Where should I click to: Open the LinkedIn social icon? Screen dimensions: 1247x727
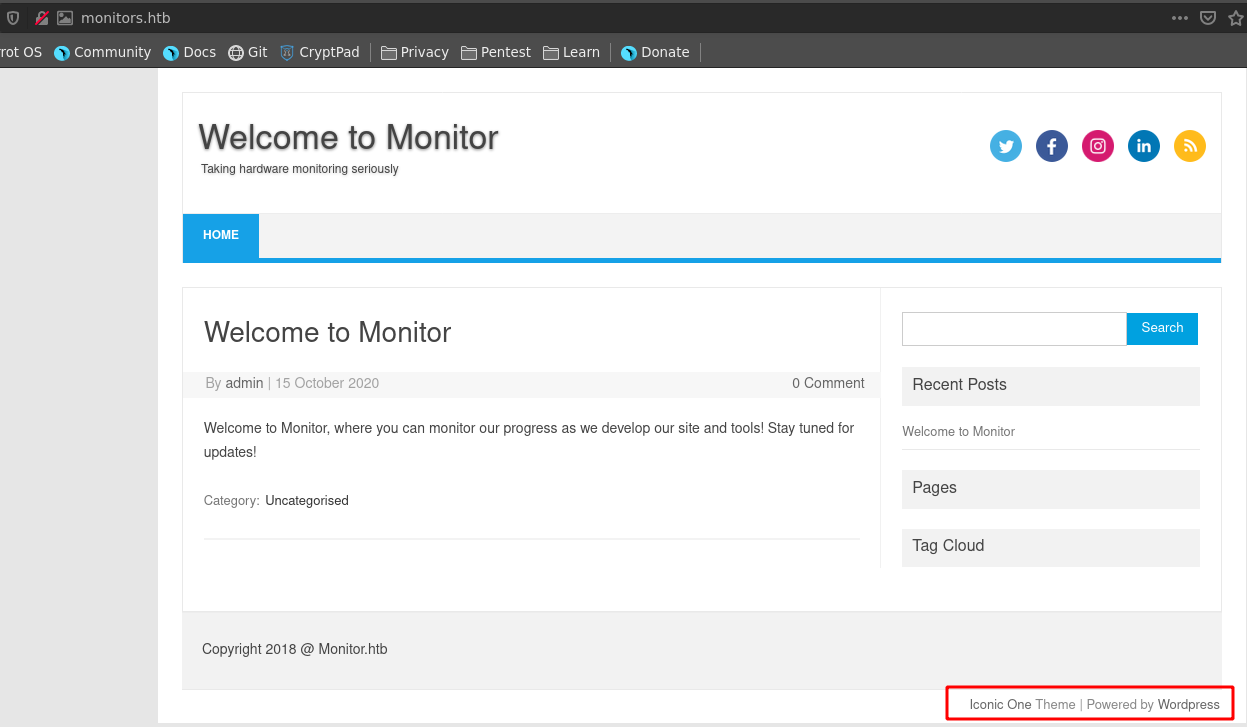click(x=1144, y=146)
